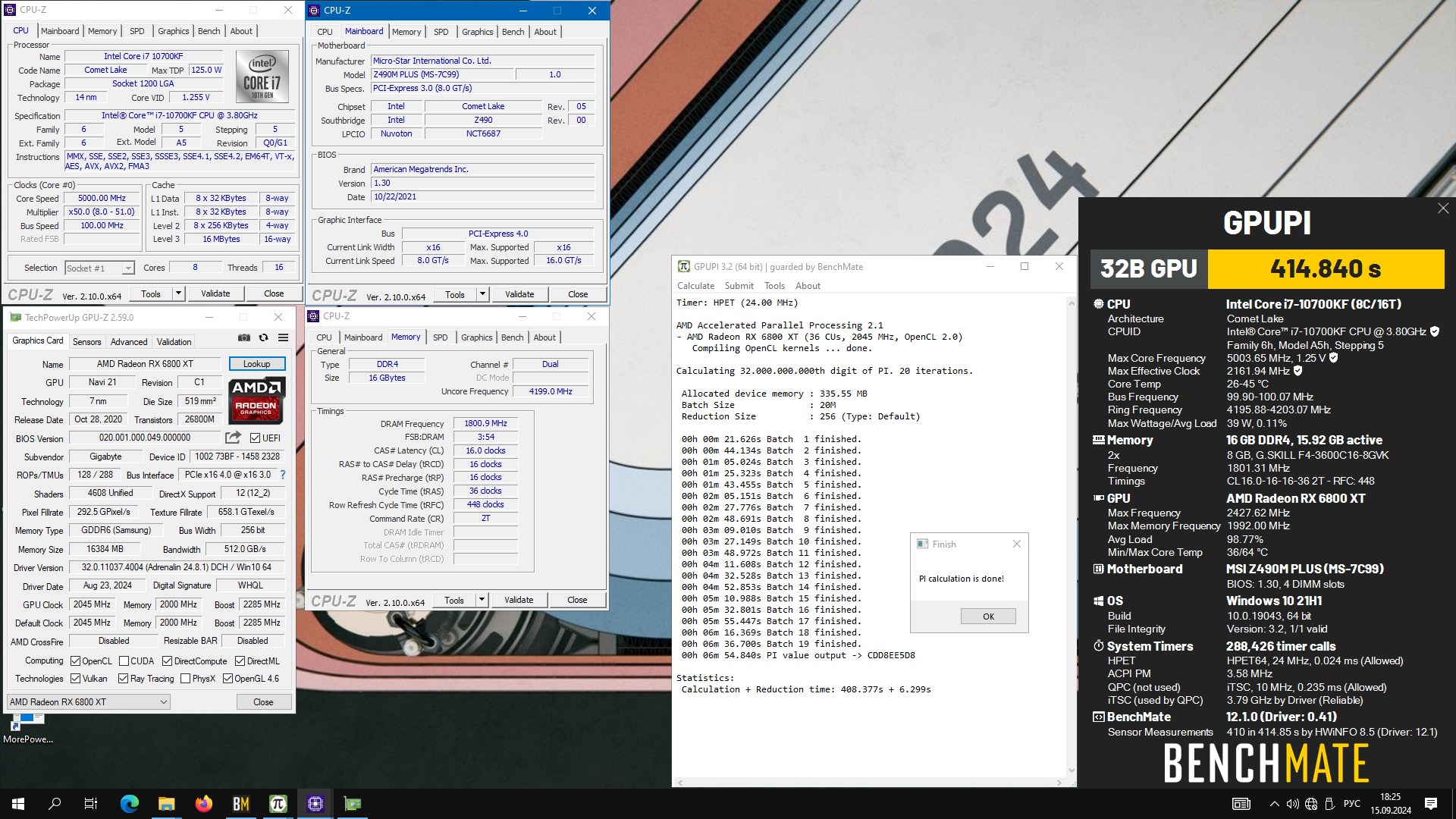The image size is (1456, 819).
Task: Click Close in GPU-Z window
Action: coord(263,702)
